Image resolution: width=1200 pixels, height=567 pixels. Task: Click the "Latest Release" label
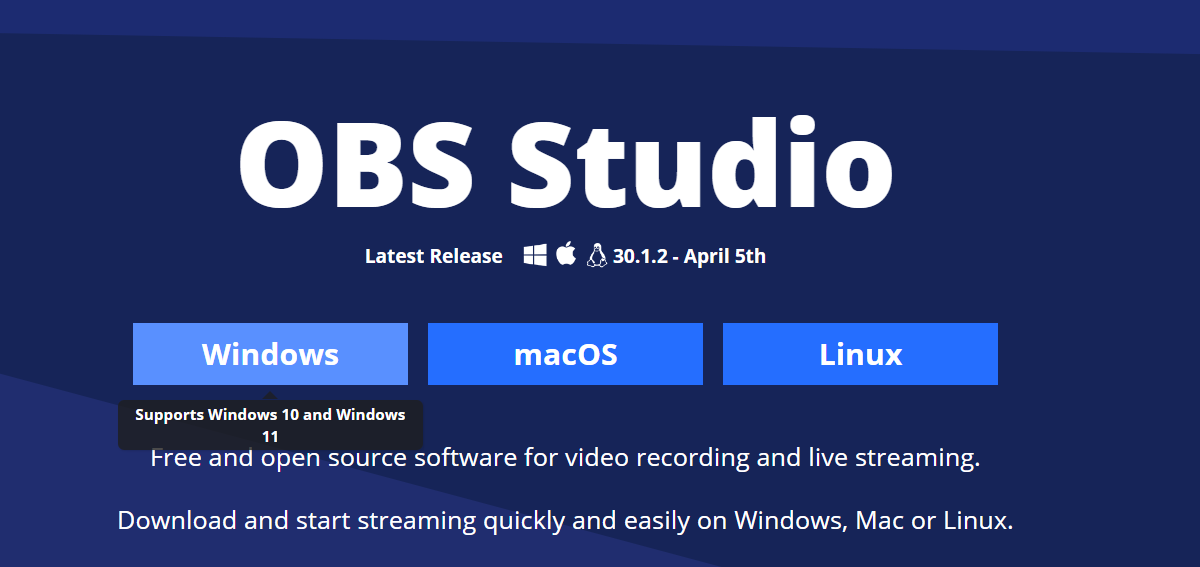point(434,256)
